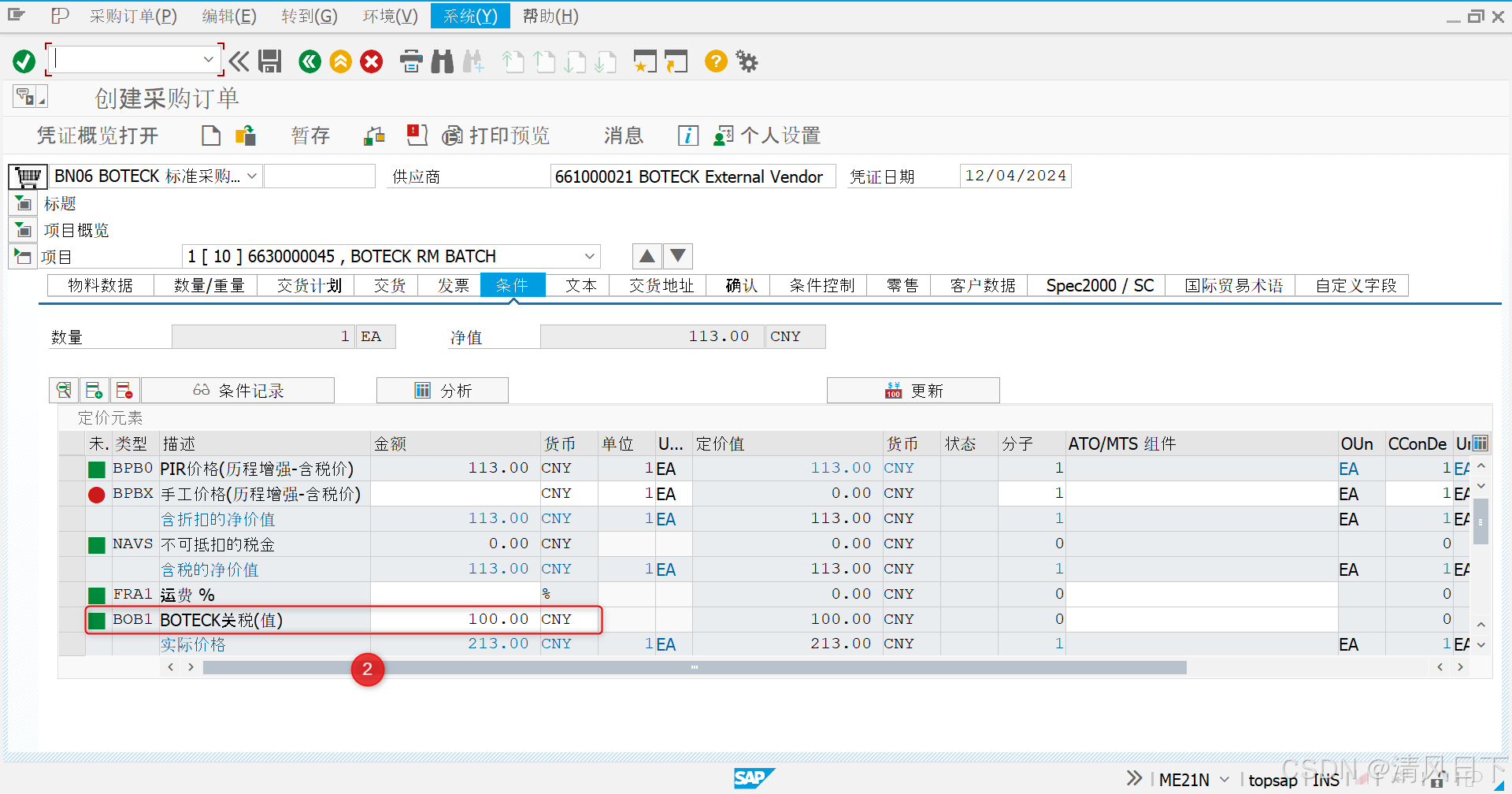Click the 凭证概览打开 button
This screenshot has width=1512, height=794.
(x=98, y=135)
